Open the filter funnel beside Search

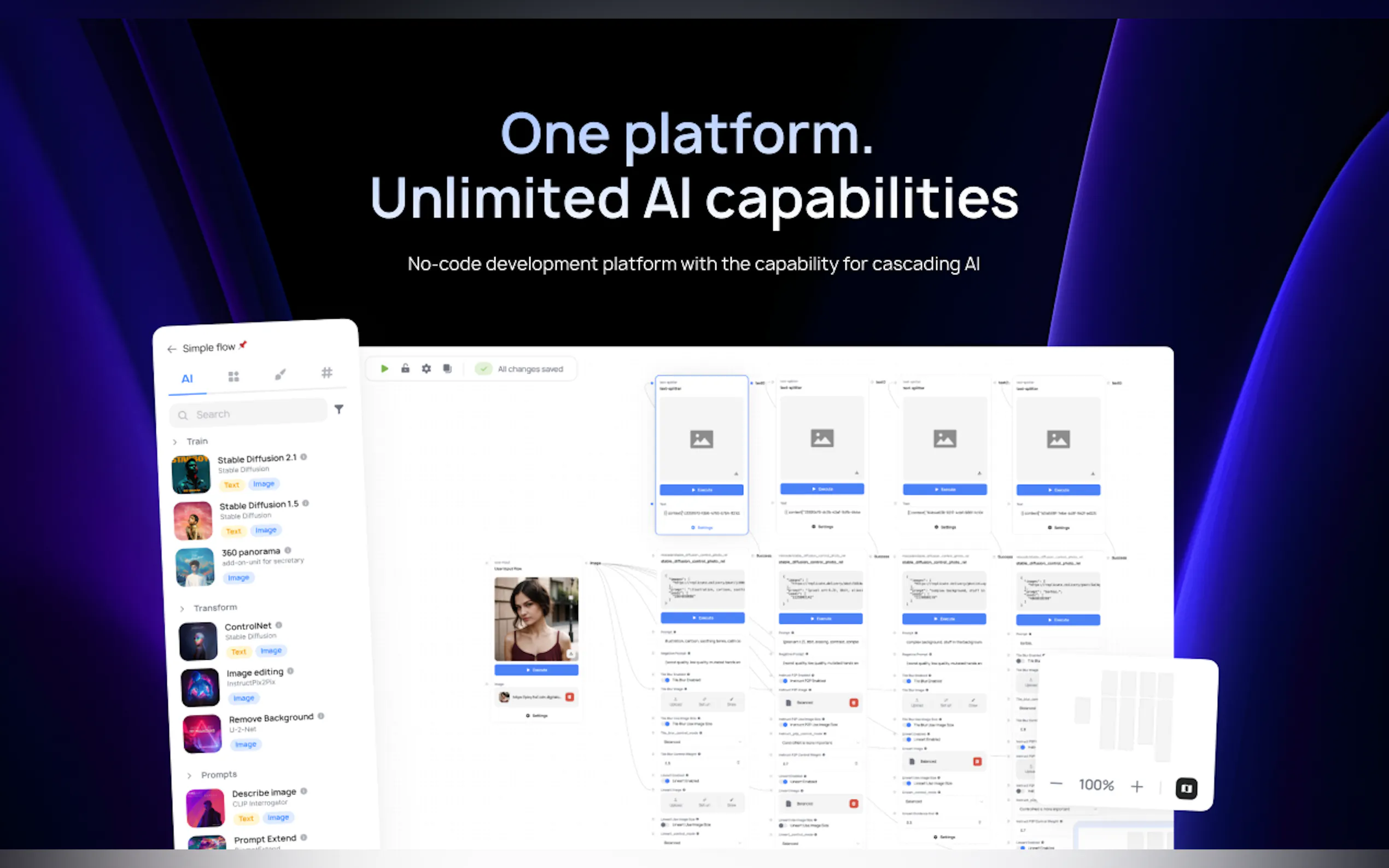click(339, 409)
